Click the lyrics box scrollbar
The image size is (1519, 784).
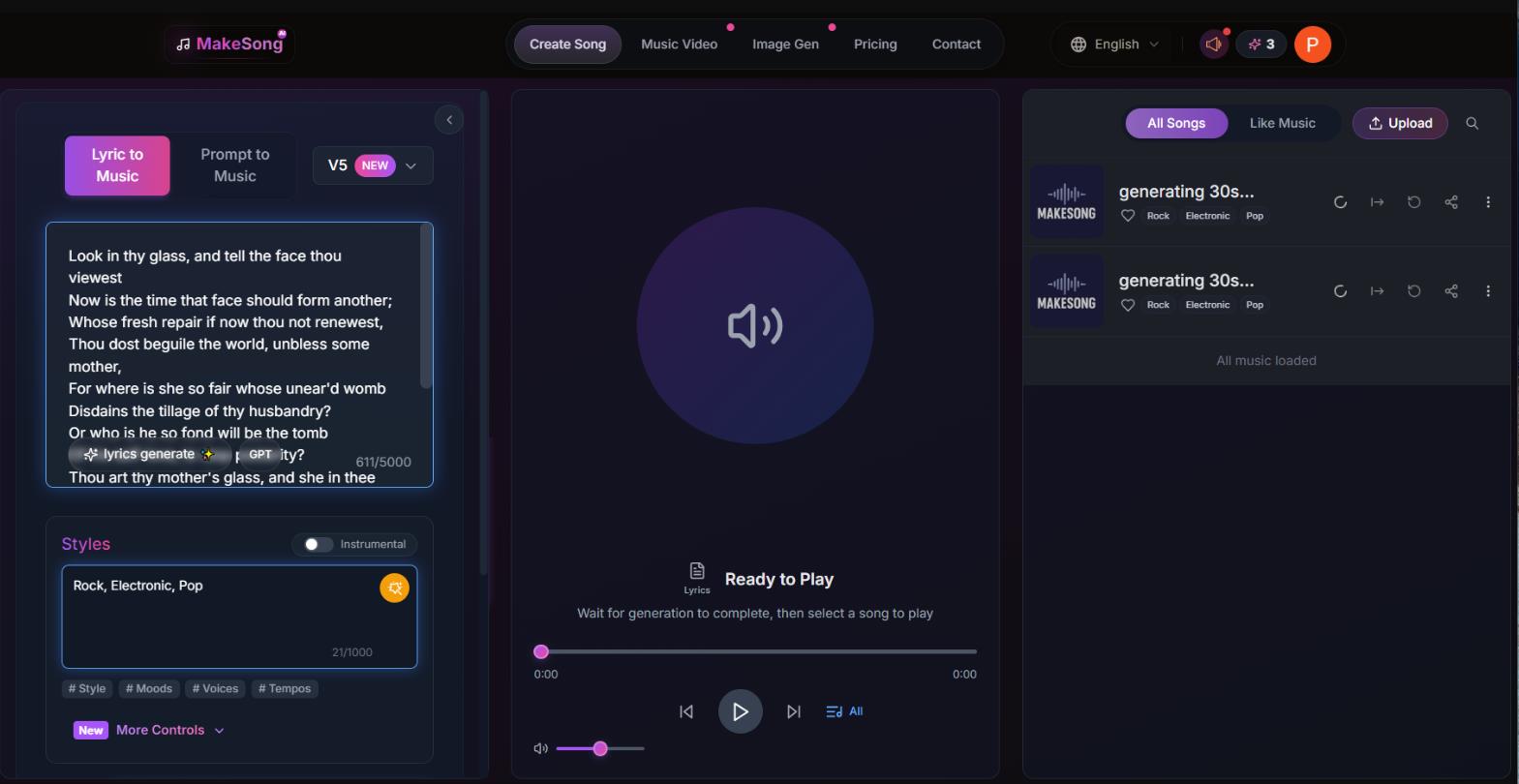425,306
